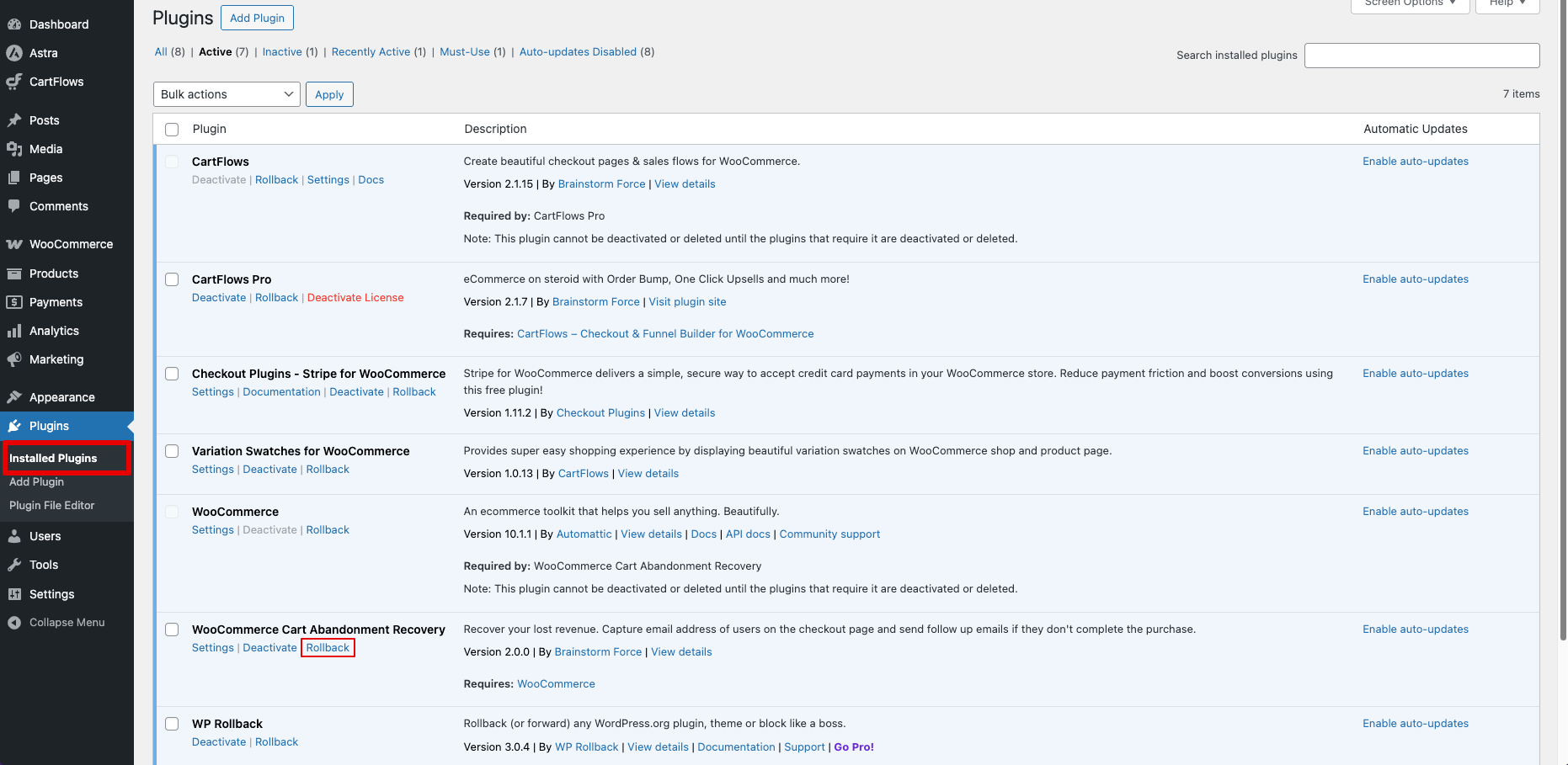Check the Cart Abandonment Recovery checkbox
The height and width of the screenshot is (765, 1568).
(x=172, y=630)
